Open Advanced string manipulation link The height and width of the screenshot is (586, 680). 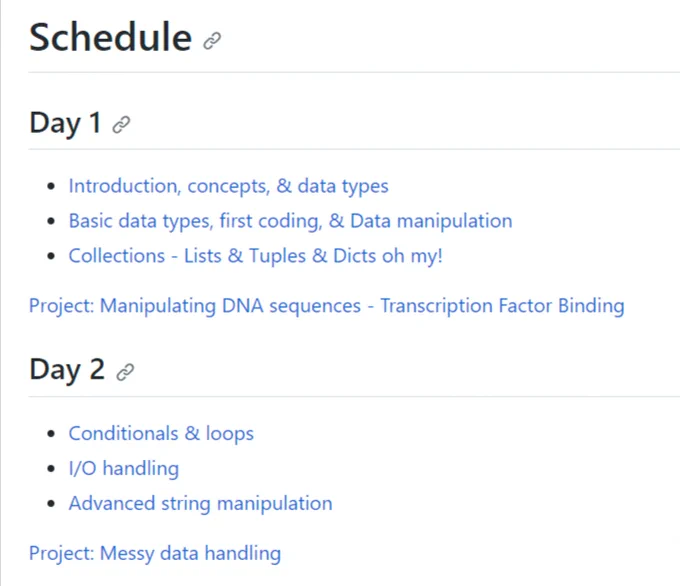(201, 504)
